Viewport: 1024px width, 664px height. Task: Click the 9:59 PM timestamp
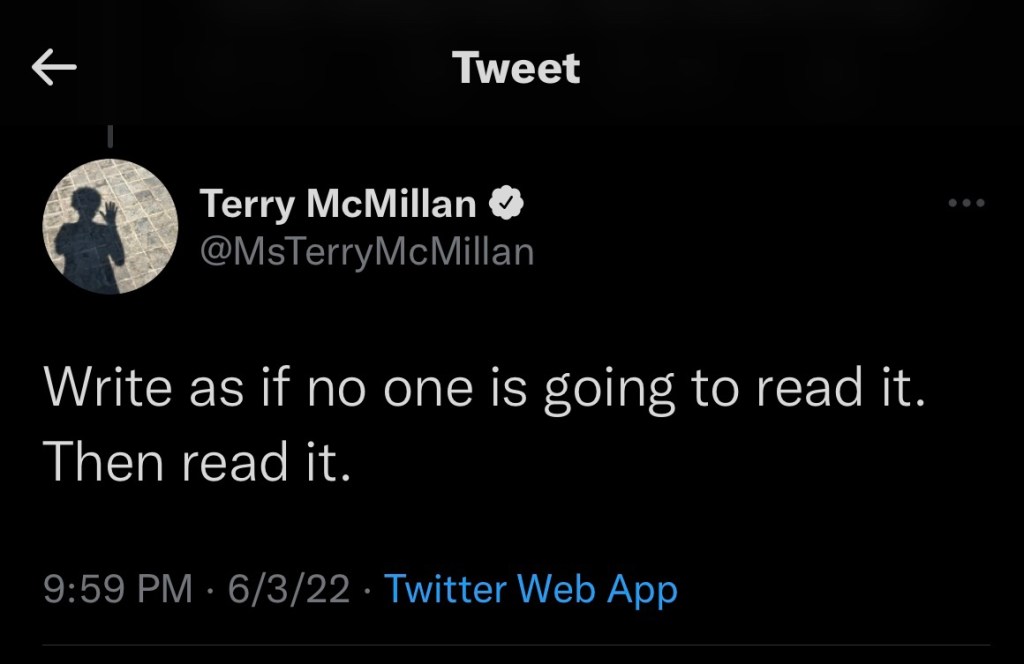118,589
